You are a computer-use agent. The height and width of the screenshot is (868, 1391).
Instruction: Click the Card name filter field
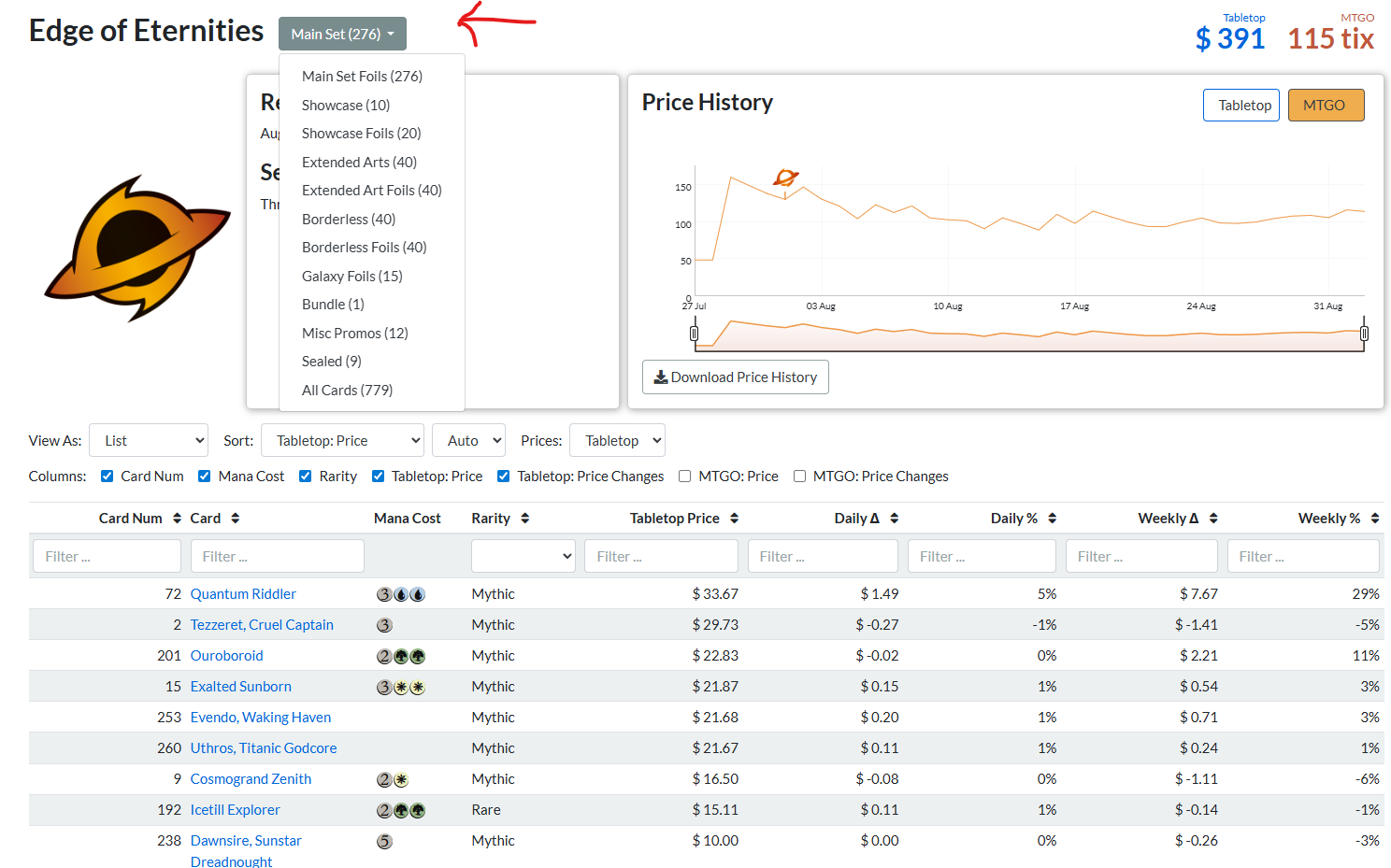[277, 557]
